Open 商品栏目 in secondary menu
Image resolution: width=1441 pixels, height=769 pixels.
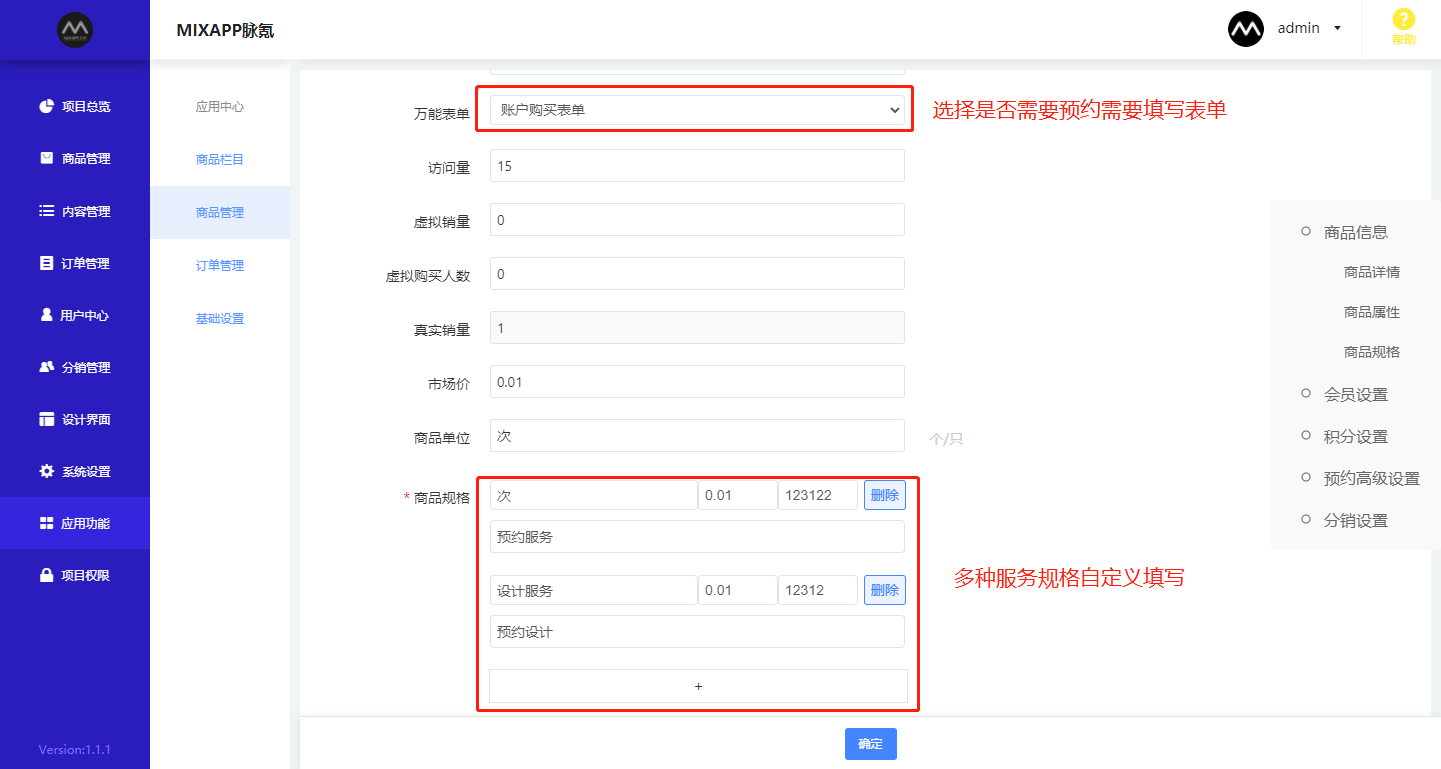(x=220, y=160)
